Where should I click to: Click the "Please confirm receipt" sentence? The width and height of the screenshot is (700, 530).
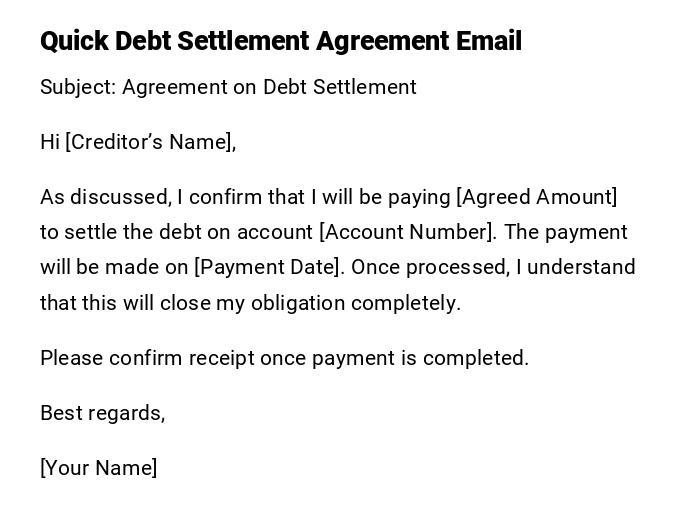284,358
